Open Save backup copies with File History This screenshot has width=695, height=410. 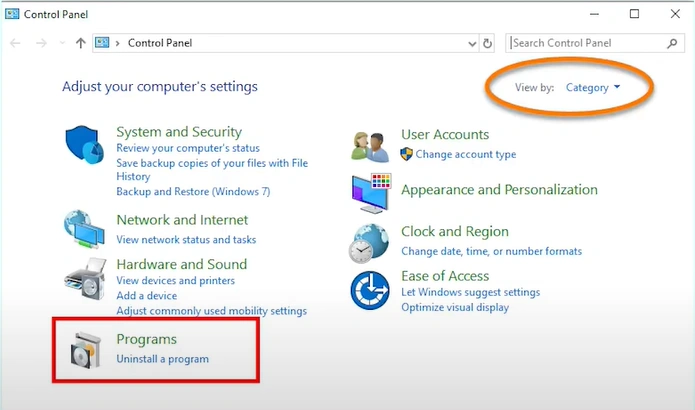pyautogui.click(x=212, y=170)
